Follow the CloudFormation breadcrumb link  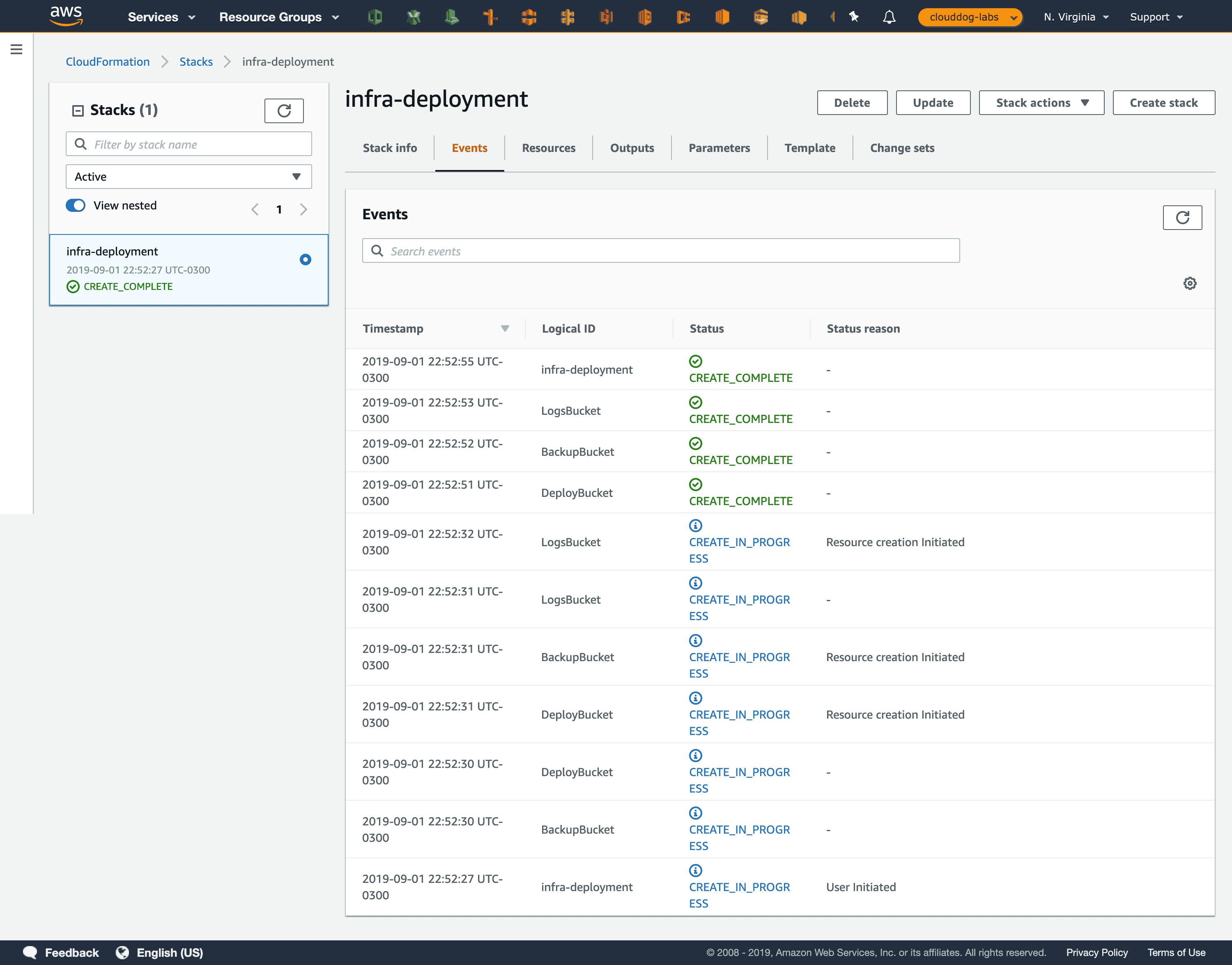(x=107, y=62)
